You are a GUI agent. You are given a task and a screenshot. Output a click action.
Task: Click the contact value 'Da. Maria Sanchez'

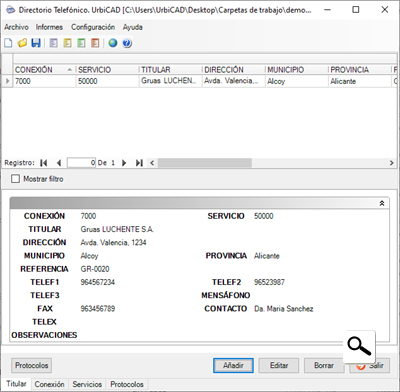tap(284, 309)
